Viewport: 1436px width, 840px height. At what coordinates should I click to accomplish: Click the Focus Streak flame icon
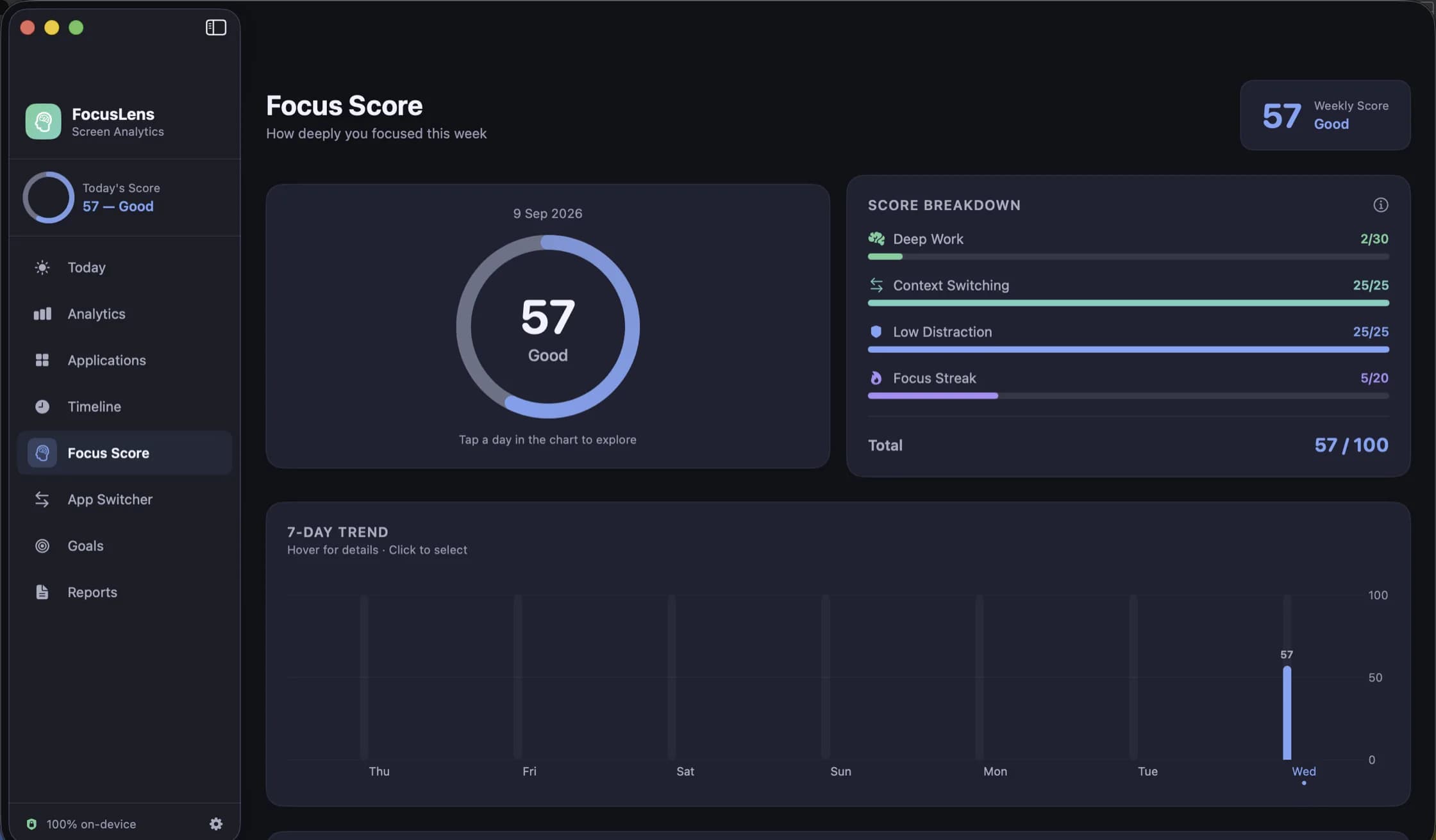pyautogui.click(x=876, y=378)
